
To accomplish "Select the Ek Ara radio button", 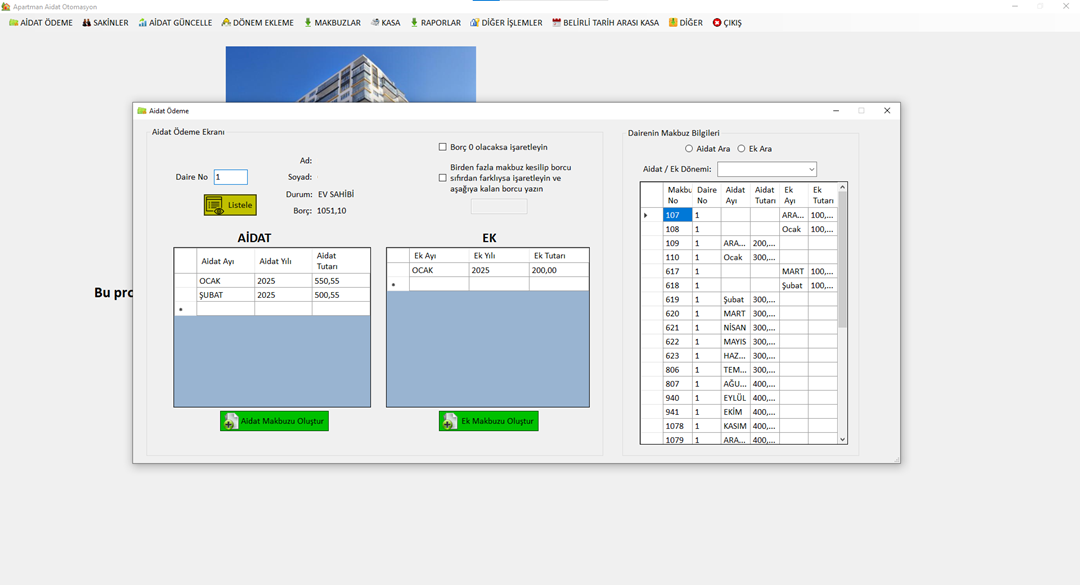I will coord(741,149).
